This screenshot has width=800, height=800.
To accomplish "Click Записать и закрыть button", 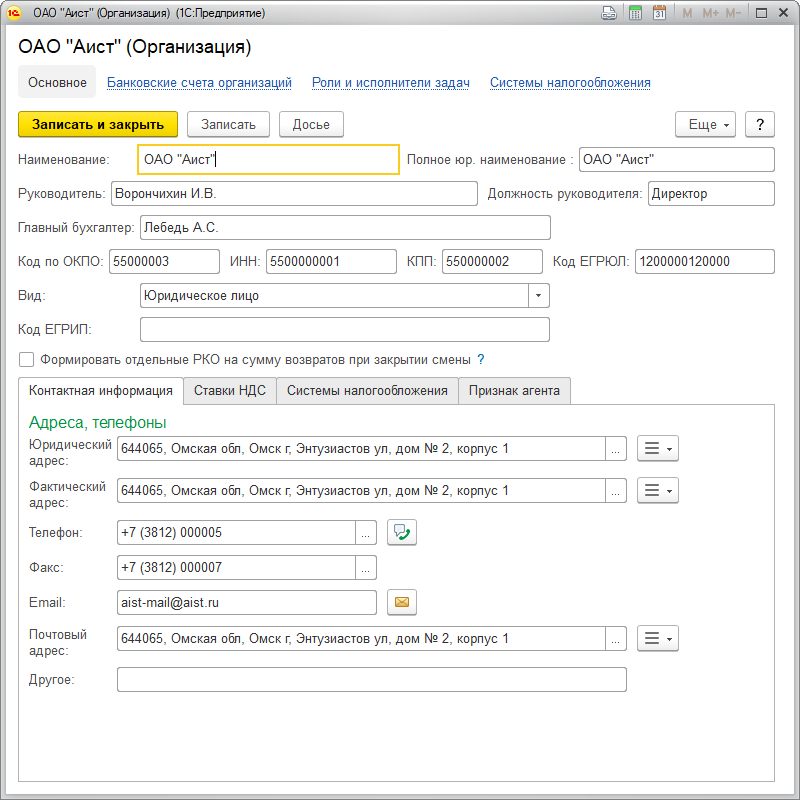I will [98, 124].
